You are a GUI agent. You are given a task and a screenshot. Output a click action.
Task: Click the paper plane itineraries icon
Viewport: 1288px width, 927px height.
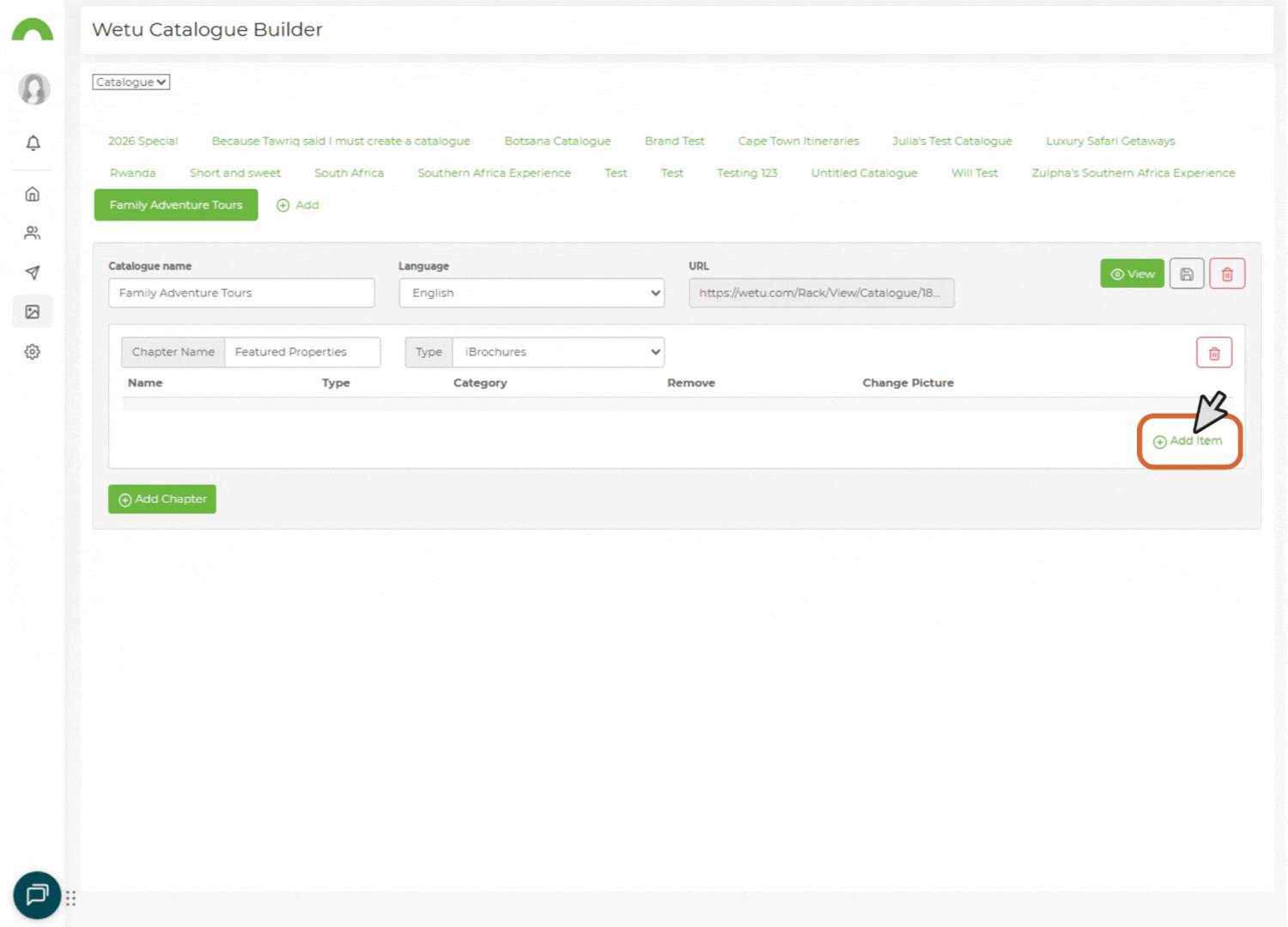33,272
